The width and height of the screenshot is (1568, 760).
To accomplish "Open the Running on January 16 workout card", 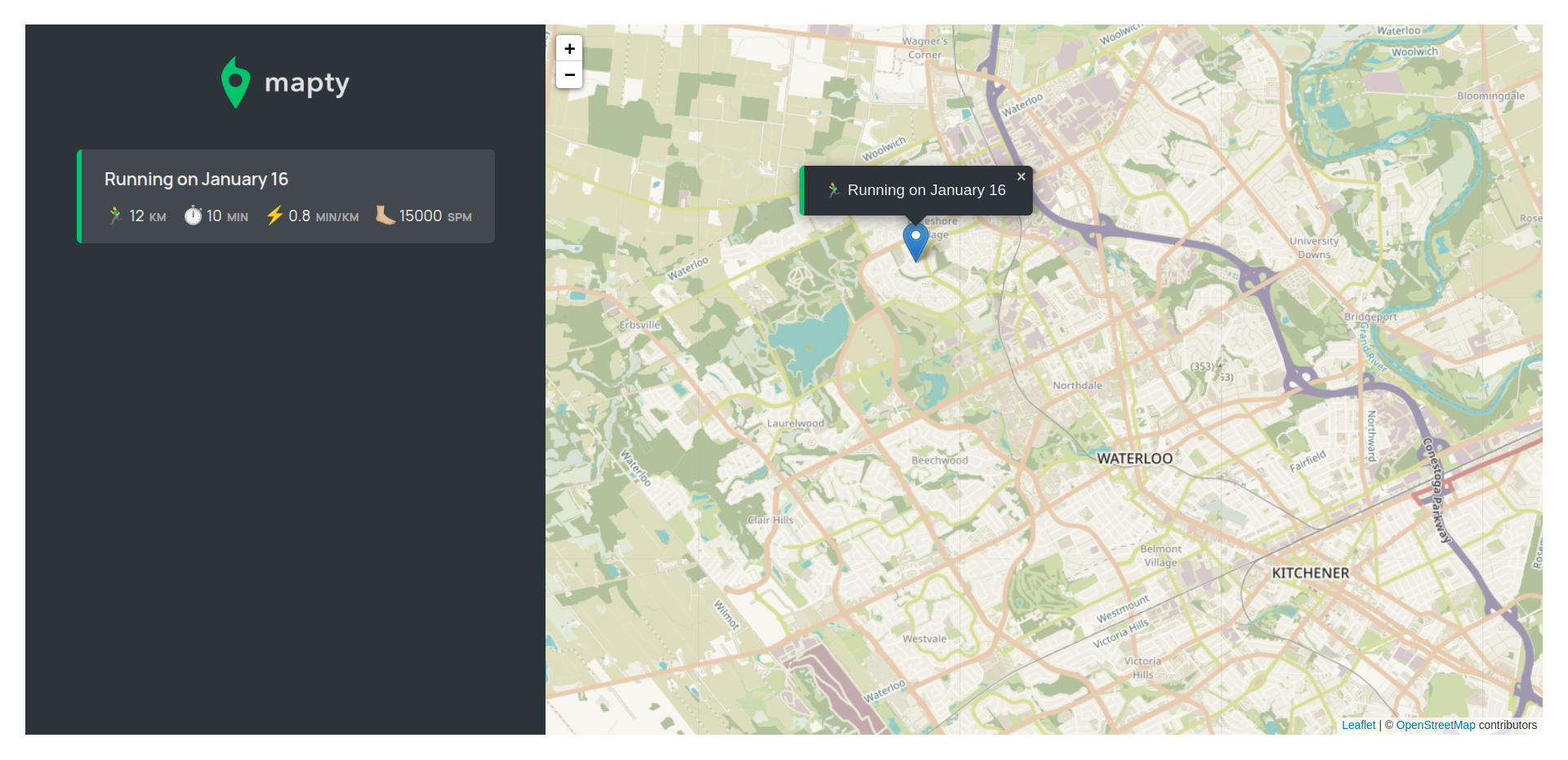I will coord(286,196).
